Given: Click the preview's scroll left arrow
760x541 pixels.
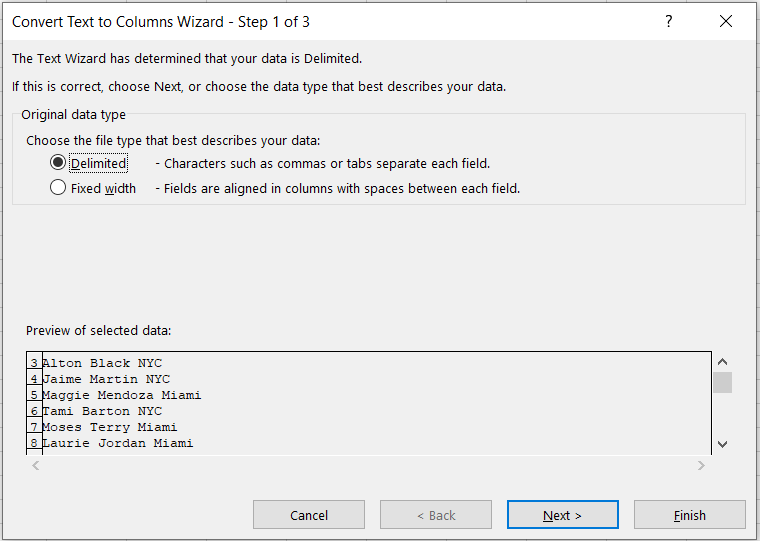Looking at the screenshot, I should click(35, 465).
